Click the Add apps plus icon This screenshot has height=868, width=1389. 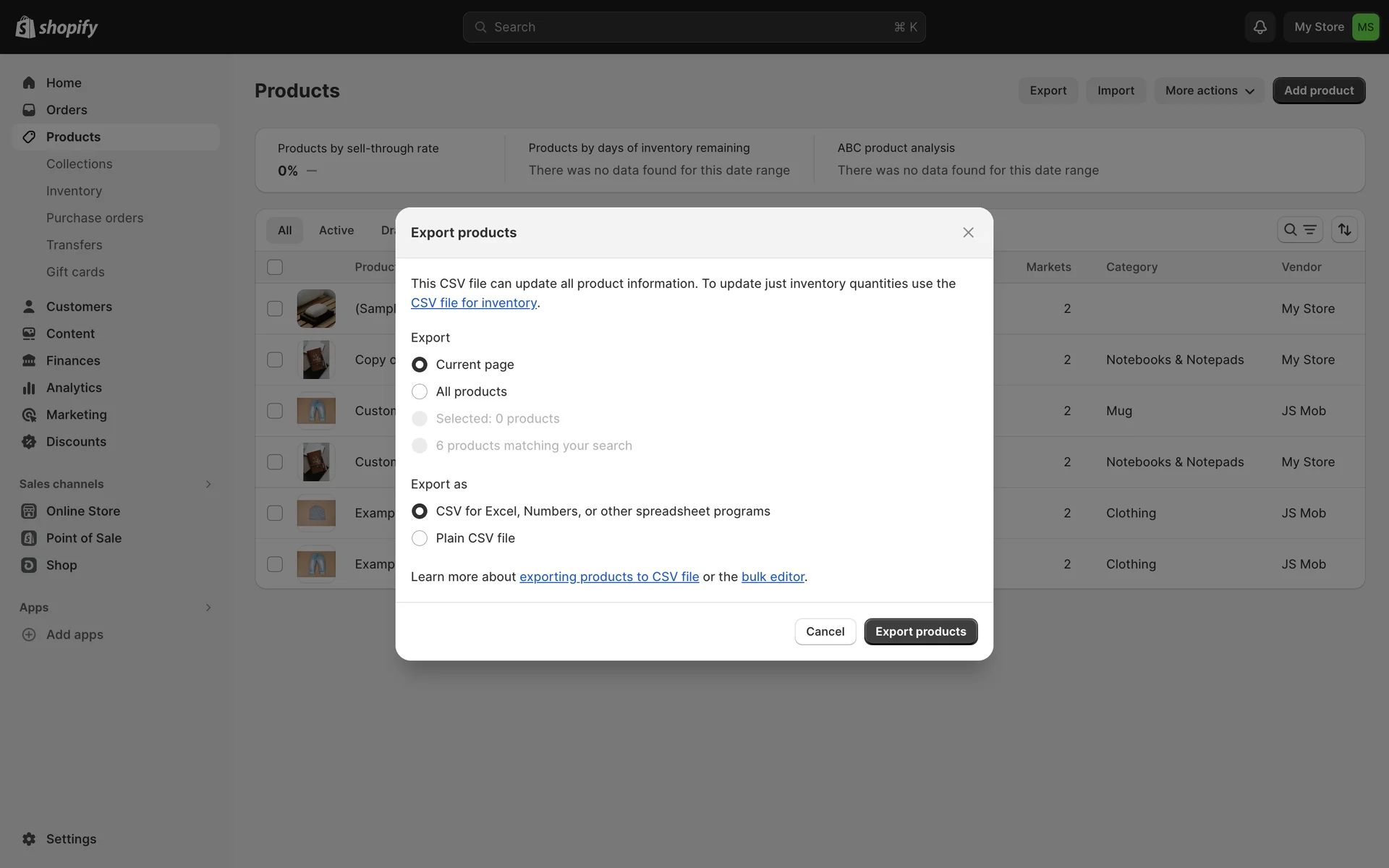[29, 634]
